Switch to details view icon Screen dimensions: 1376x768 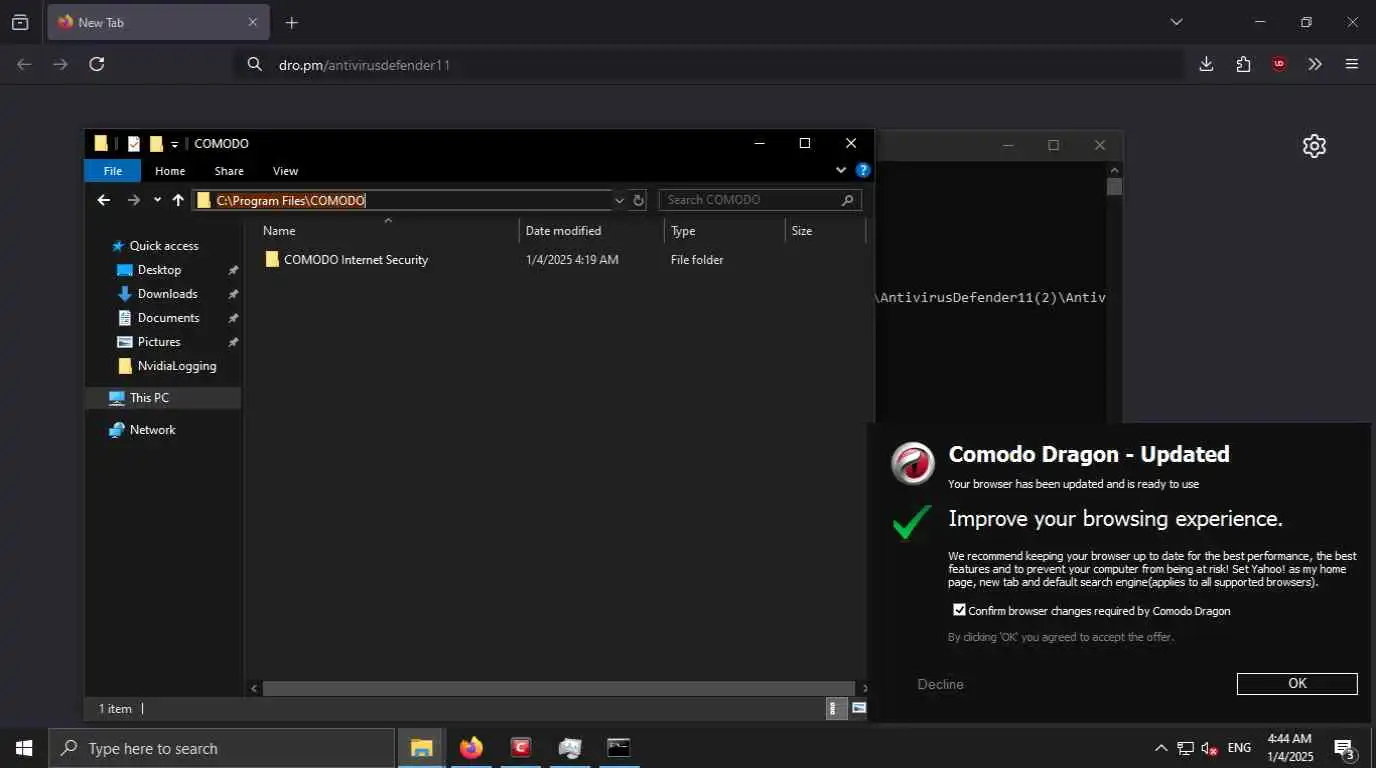[835, 708]
